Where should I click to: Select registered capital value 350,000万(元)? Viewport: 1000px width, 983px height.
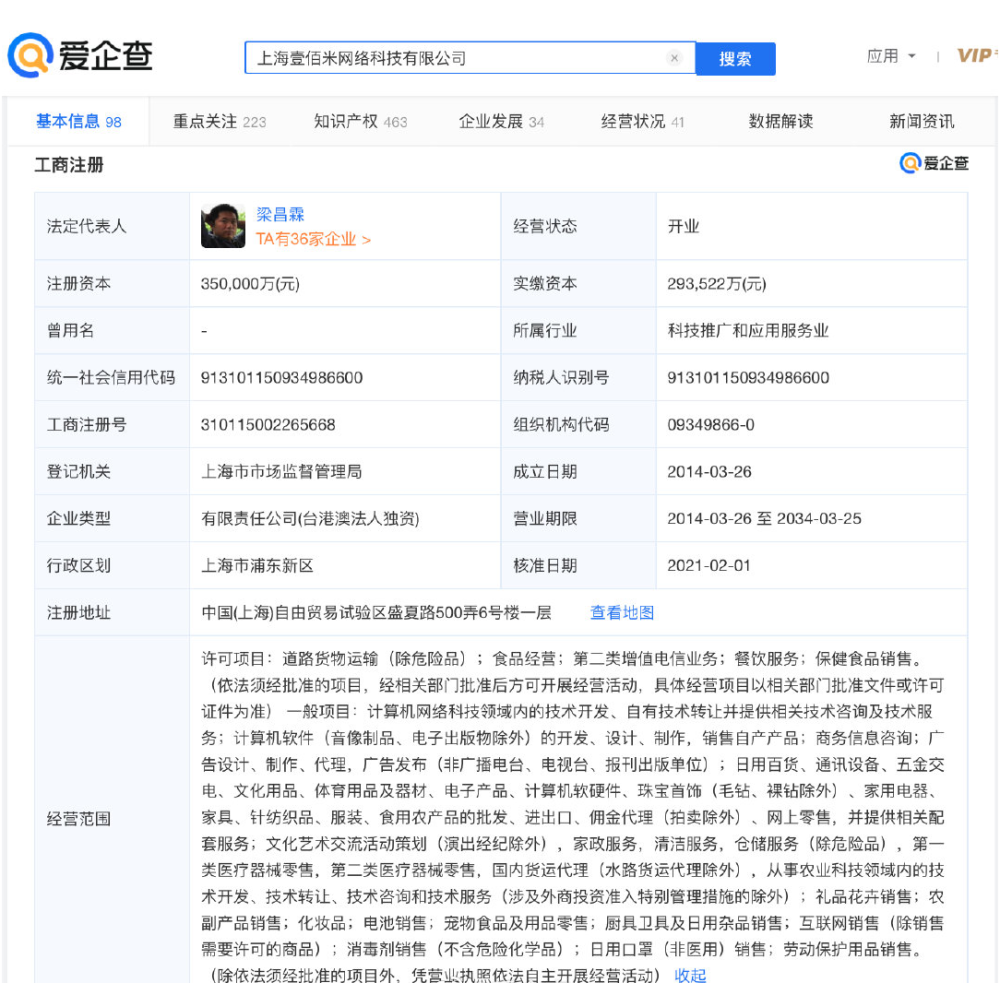tap(250, 284)
